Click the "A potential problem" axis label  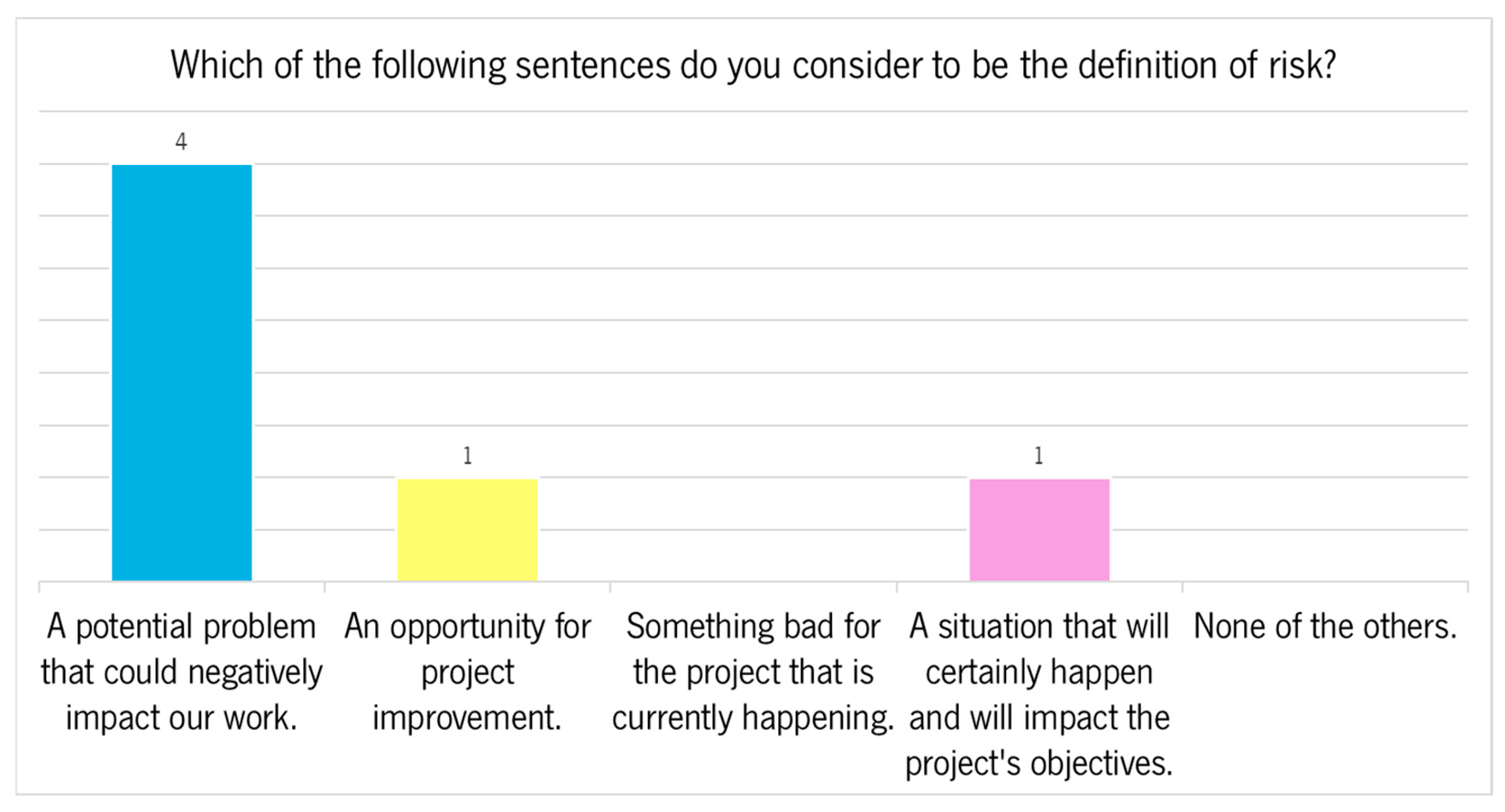coord(182,626)
